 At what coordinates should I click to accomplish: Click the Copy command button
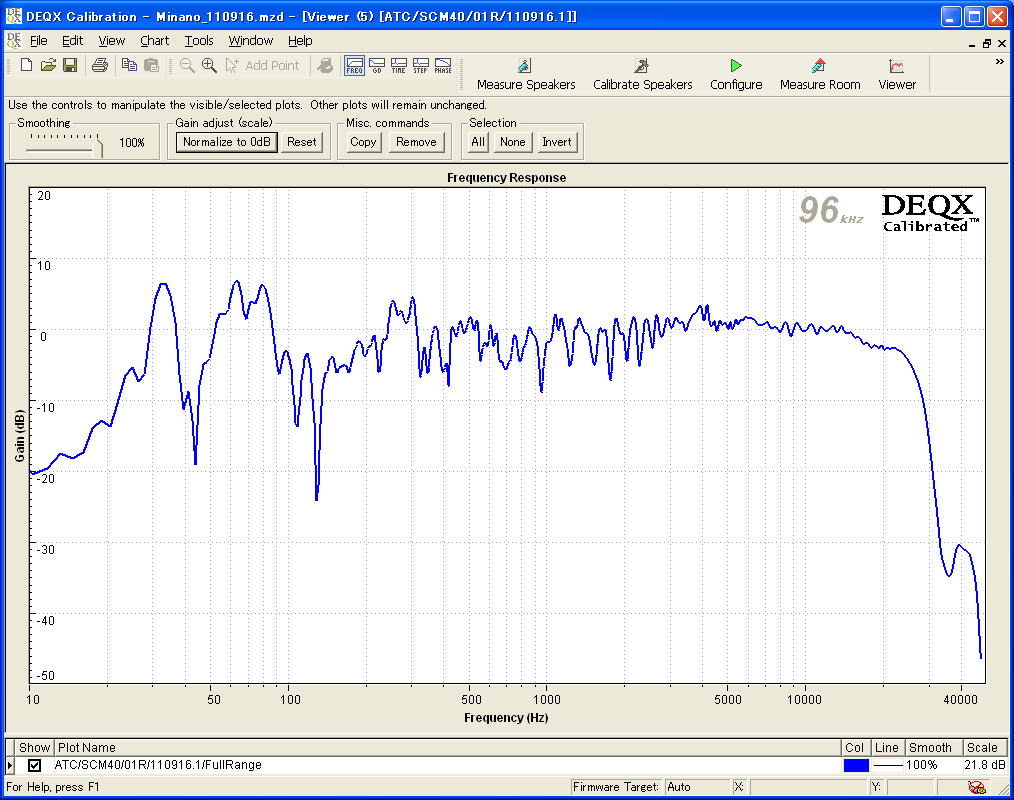click(x=363, y=142)
